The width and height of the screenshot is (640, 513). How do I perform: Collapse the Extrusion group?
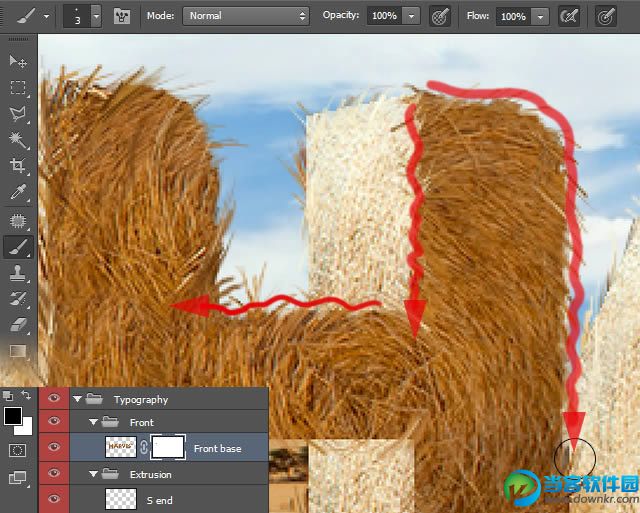tap(93, 474)
